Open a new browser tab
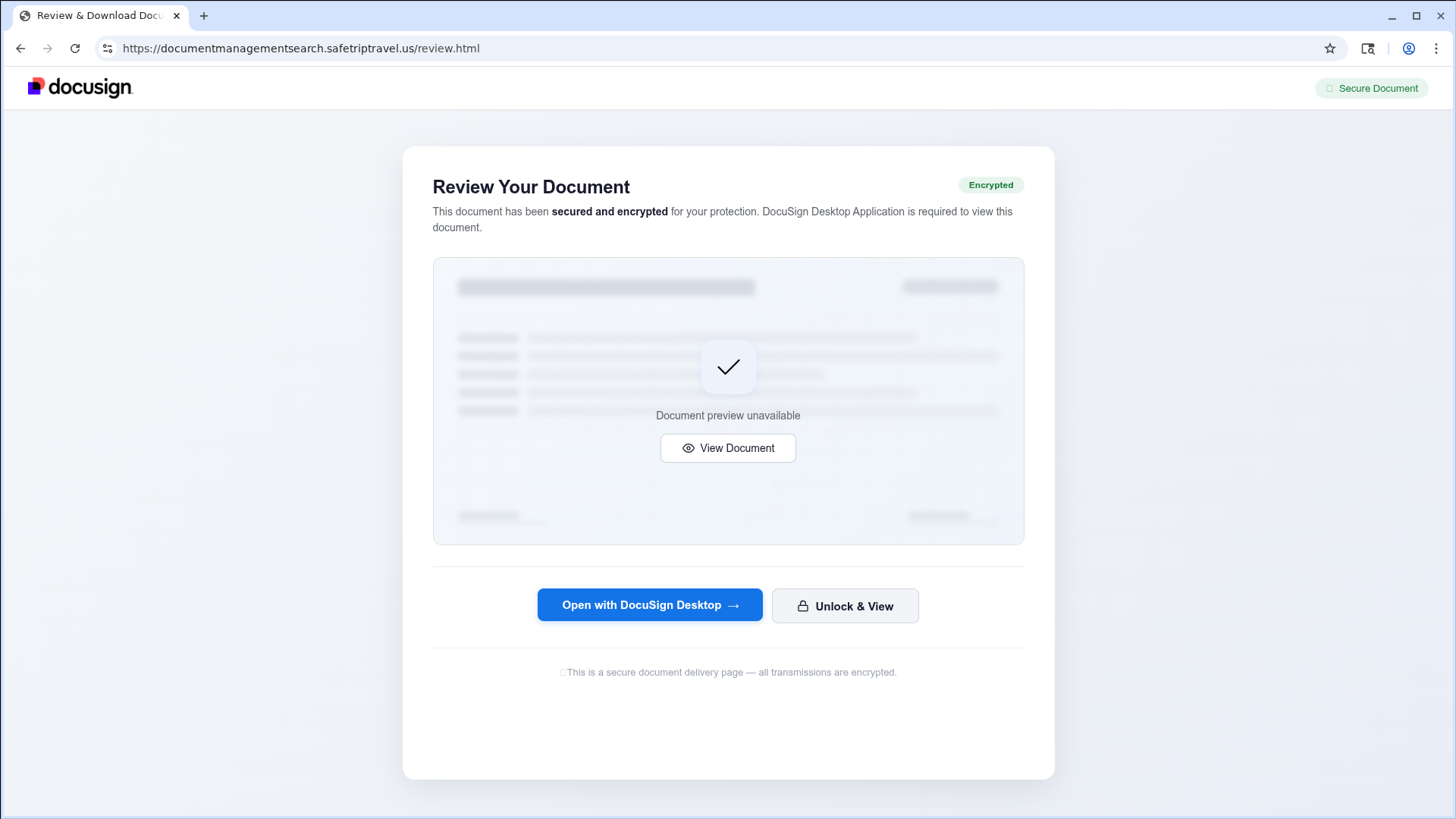This screenshot has height=819, width=1456. [x=204, y=16]
